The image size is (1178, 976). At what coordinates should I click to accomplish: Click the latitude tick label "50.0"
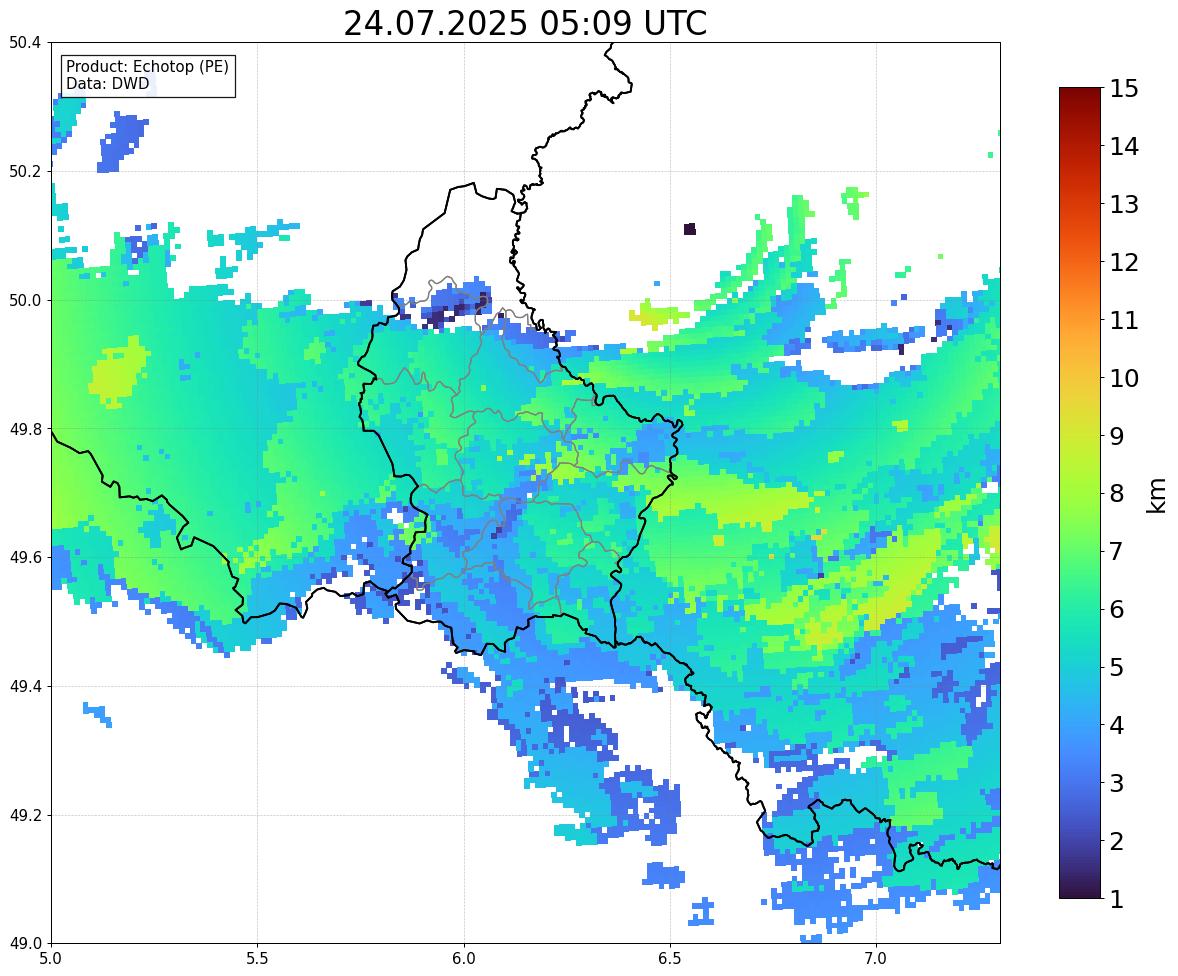(25, 301)
